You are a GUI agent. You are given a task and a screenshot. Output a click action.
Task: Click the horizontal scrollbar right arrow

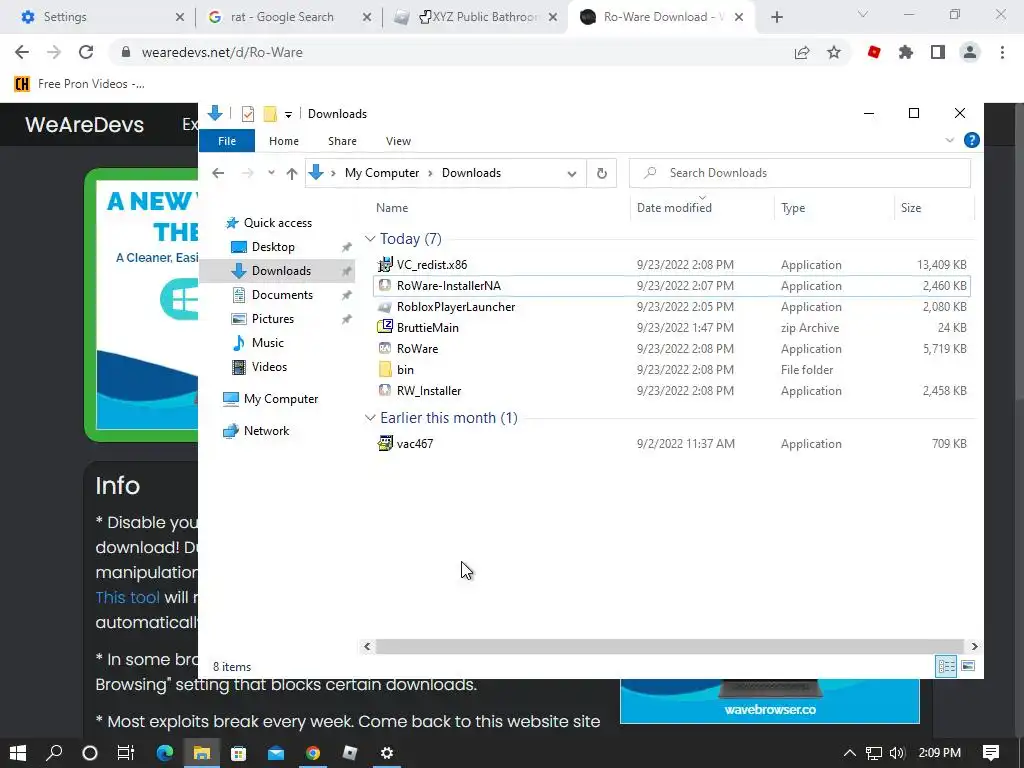click(x=974, y=647)
